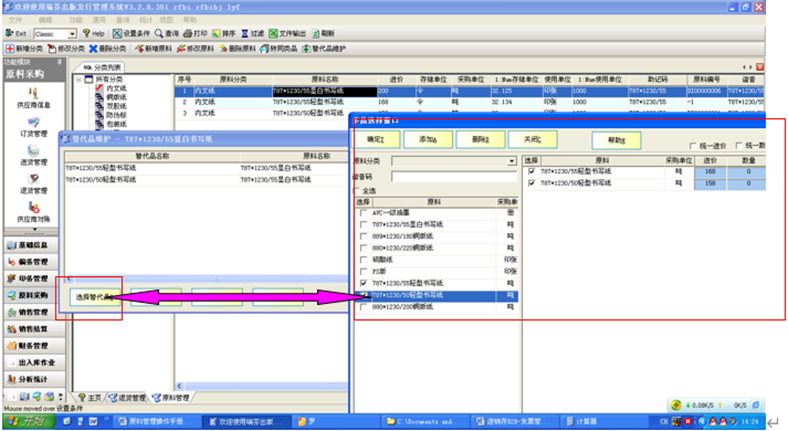The image size is (788, 431).
Task: Expand the 原料分类 combo box
Action: point(512,160)
